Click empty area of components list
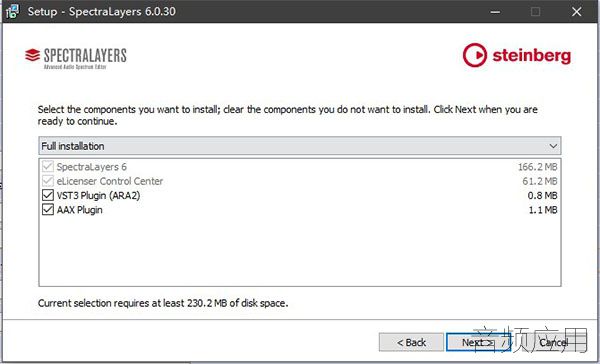The height and width of the screenshot is (364, 600). pyautogui.click(x=300, y=251)
